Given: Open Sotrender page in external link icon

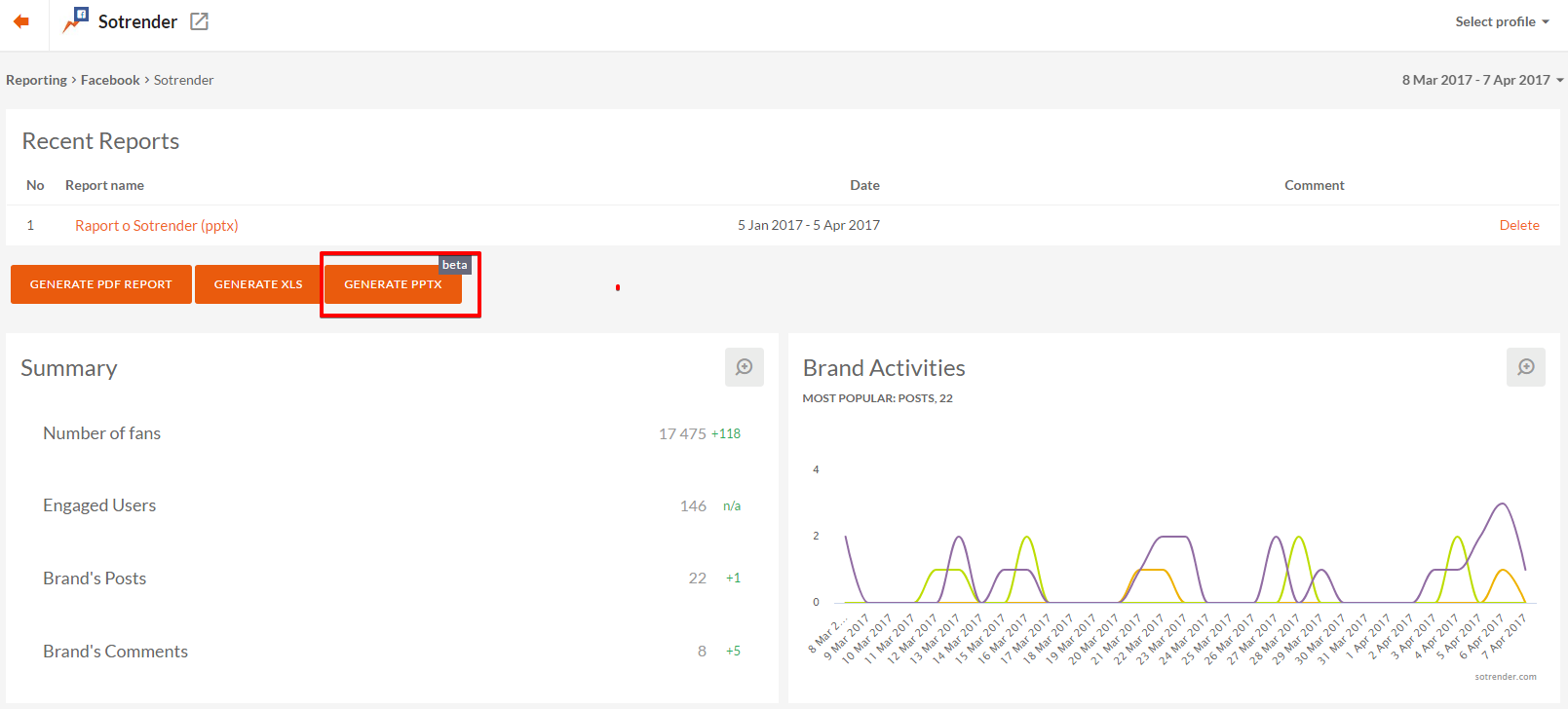Looking at the screenshot, I should click(x=199, y=21).
